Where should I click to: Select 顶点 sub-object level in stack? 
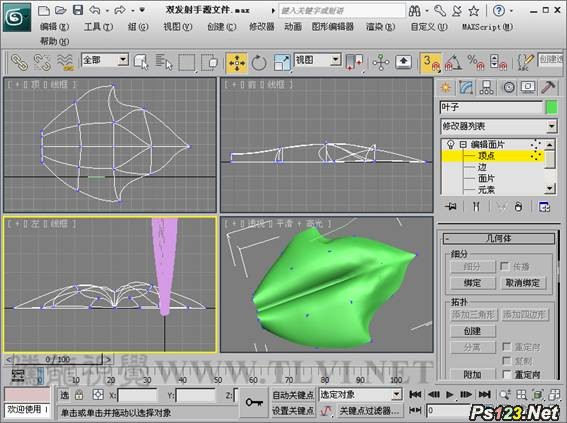point(486,156)
